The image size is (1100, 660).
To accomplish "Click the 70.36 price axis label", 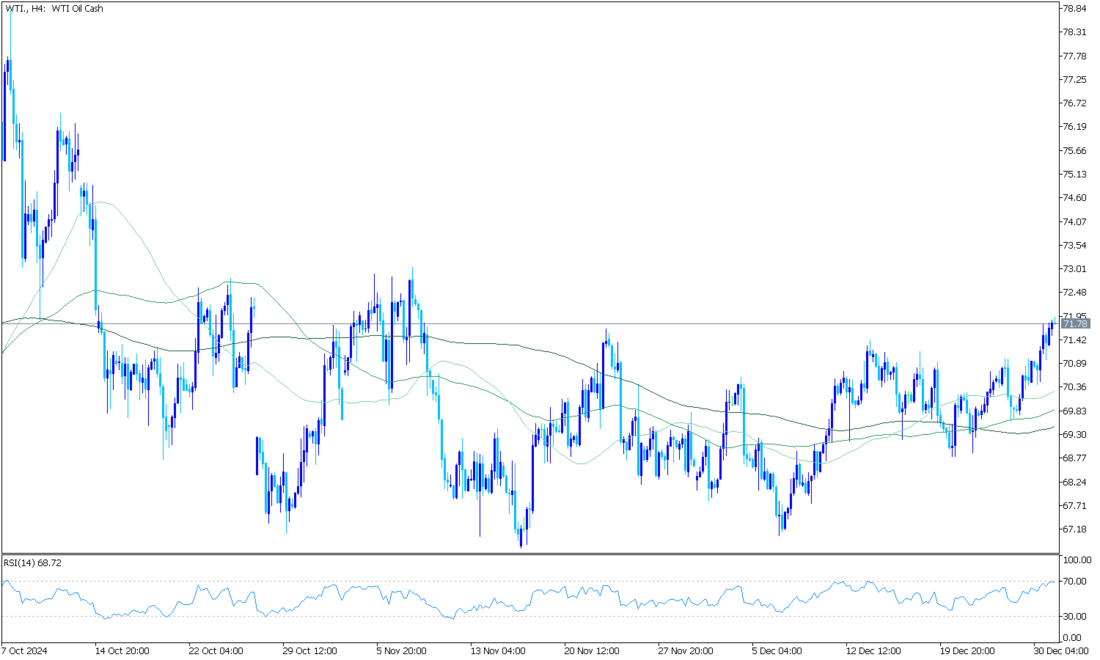I will (1075, 387).
